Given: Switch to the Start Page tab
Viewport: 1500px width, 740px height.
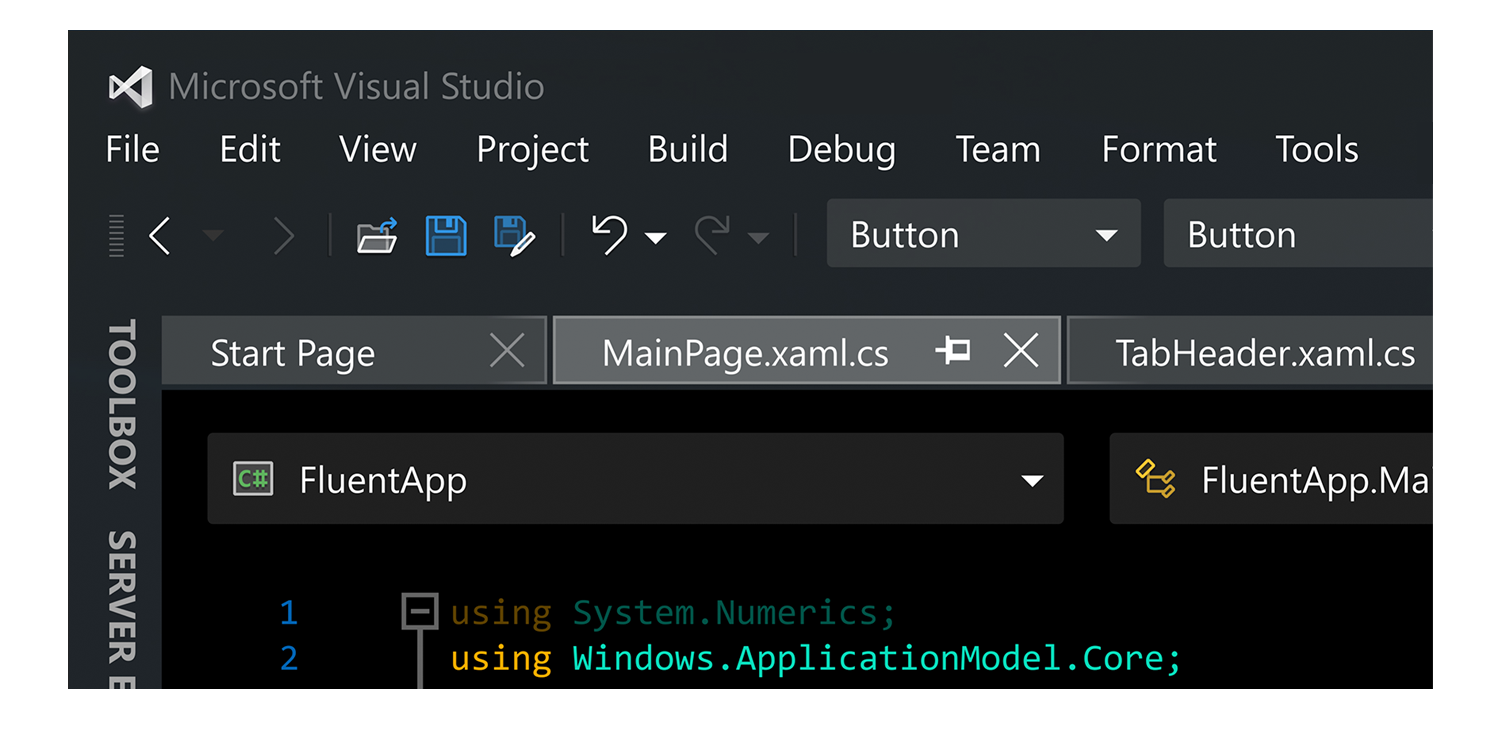Looking at the screenshot, I should click(x=355, y=350).
